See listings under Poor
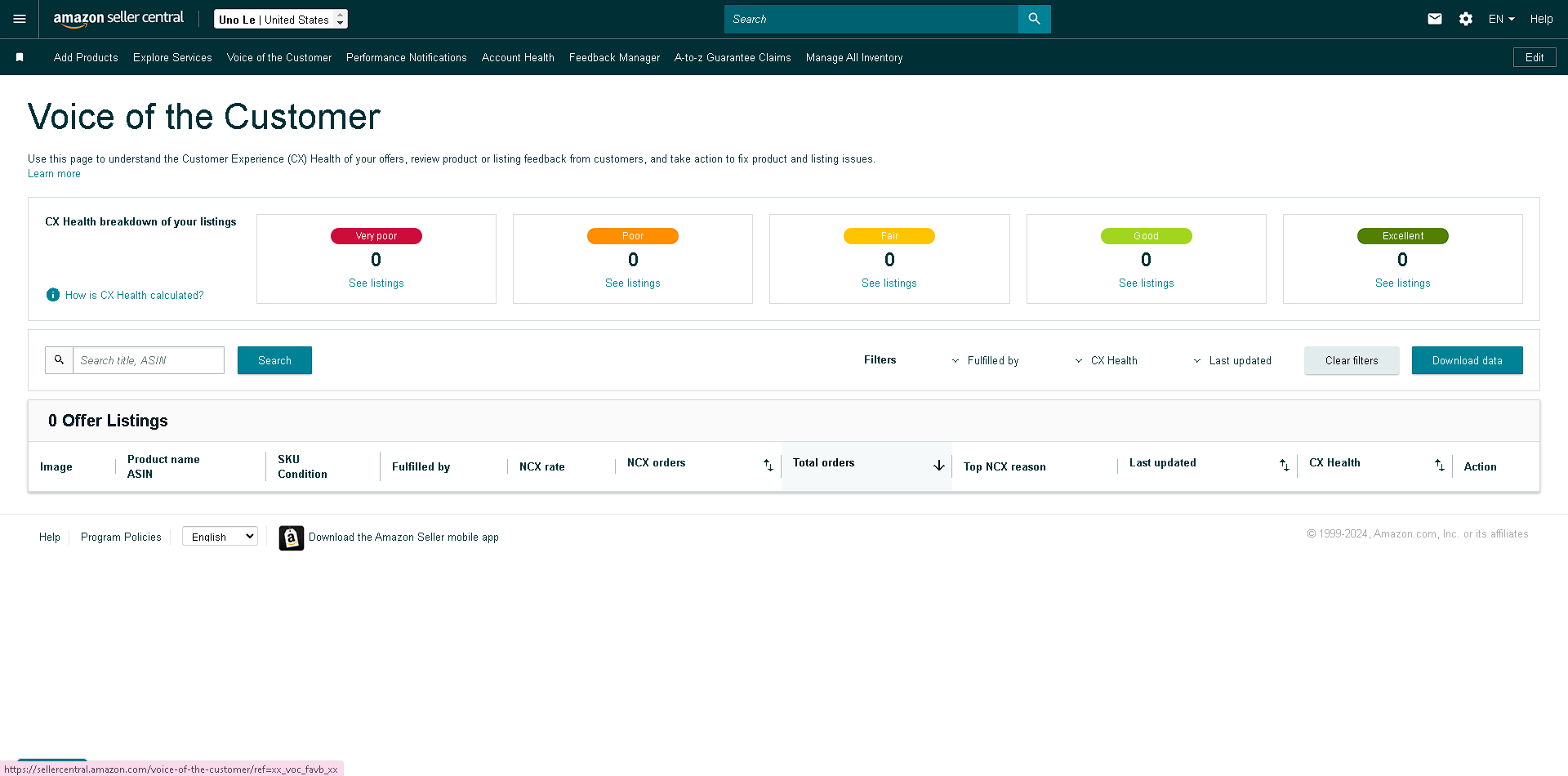1568x776 pixels. 633,283
